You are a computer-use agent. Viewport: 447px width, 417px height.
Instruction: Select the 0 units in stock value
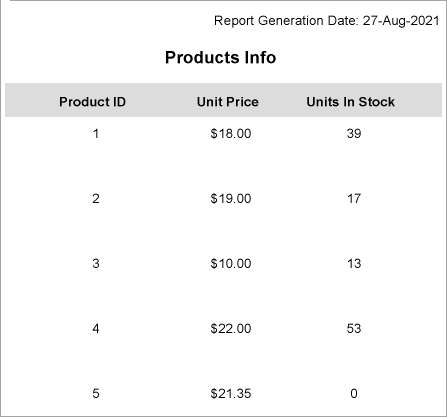[354, 394]
